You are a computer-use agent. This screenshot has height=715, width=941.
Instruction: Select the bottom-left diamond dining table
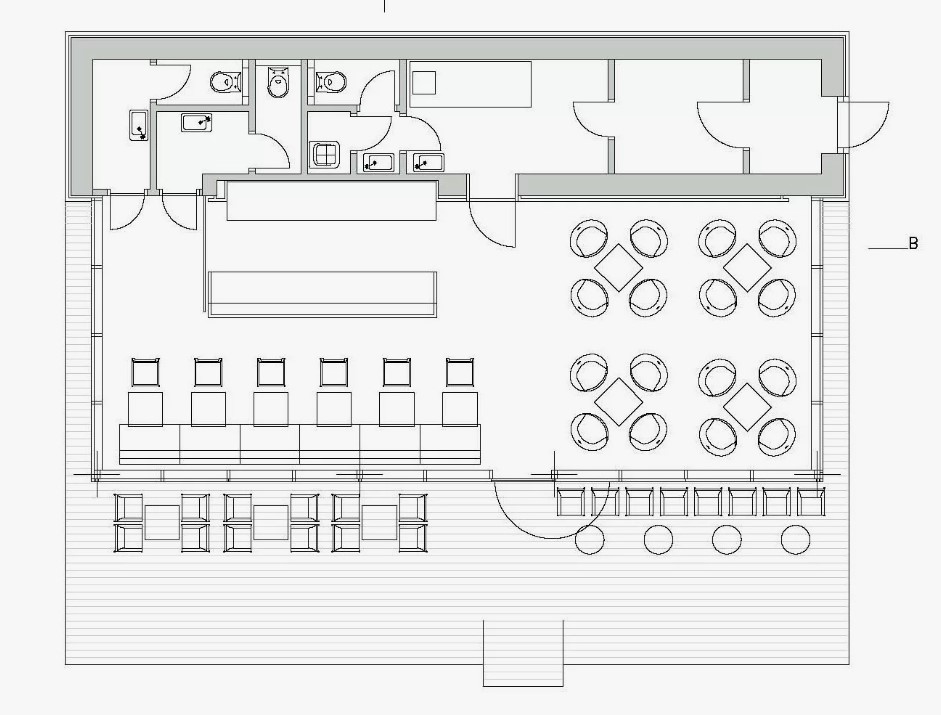619,405
